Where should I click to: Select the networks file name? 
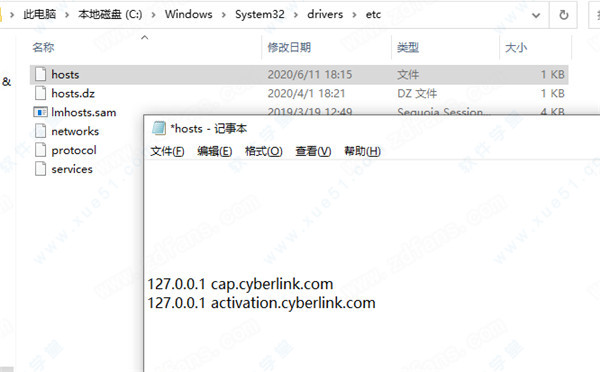(75, 131)
